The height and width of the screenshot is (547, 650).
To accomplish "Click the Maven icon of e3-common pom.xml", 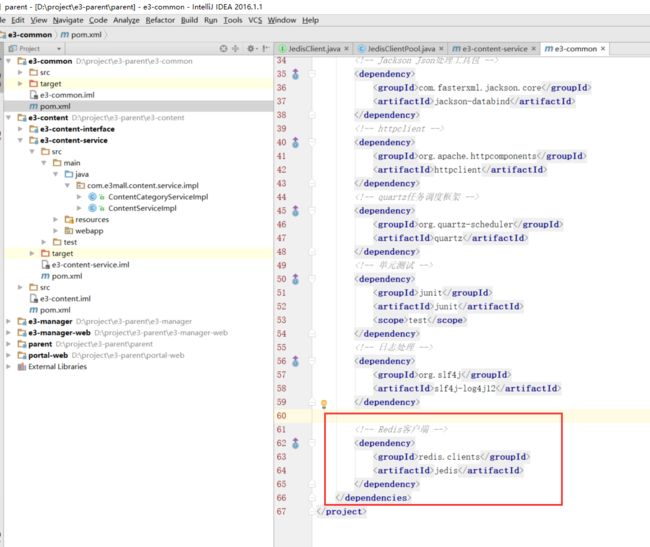I will (x=33, y=106).
